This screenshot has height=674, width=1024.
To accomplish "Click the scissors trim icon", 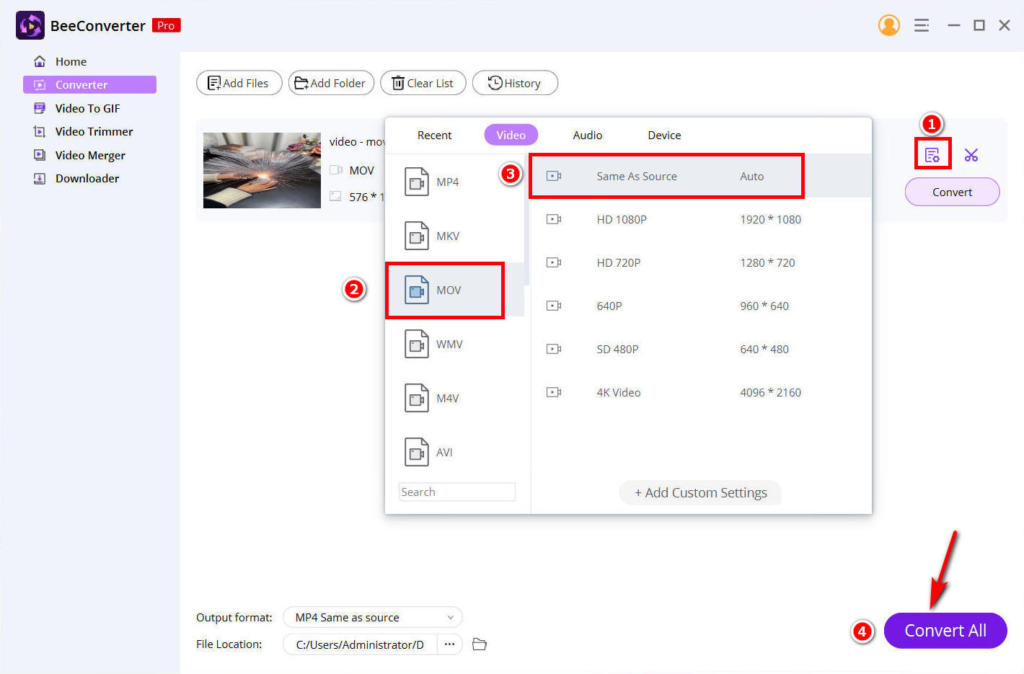I will point(970,154).
